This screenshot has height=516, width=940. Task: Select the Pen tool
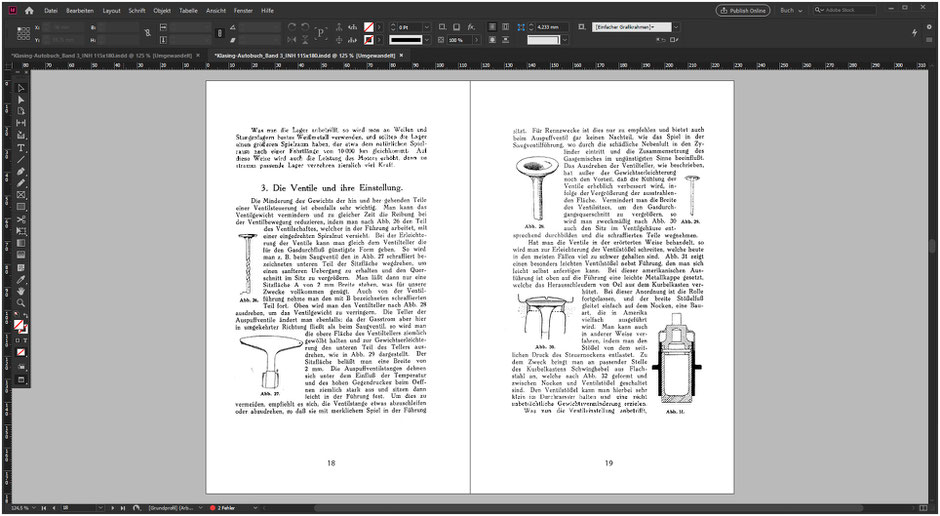point(21,171)
